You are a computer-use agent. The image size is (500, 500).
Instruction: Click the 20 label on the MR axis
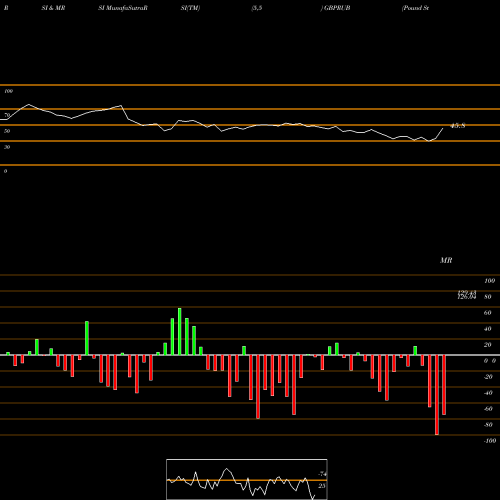[x=487, y=345]
